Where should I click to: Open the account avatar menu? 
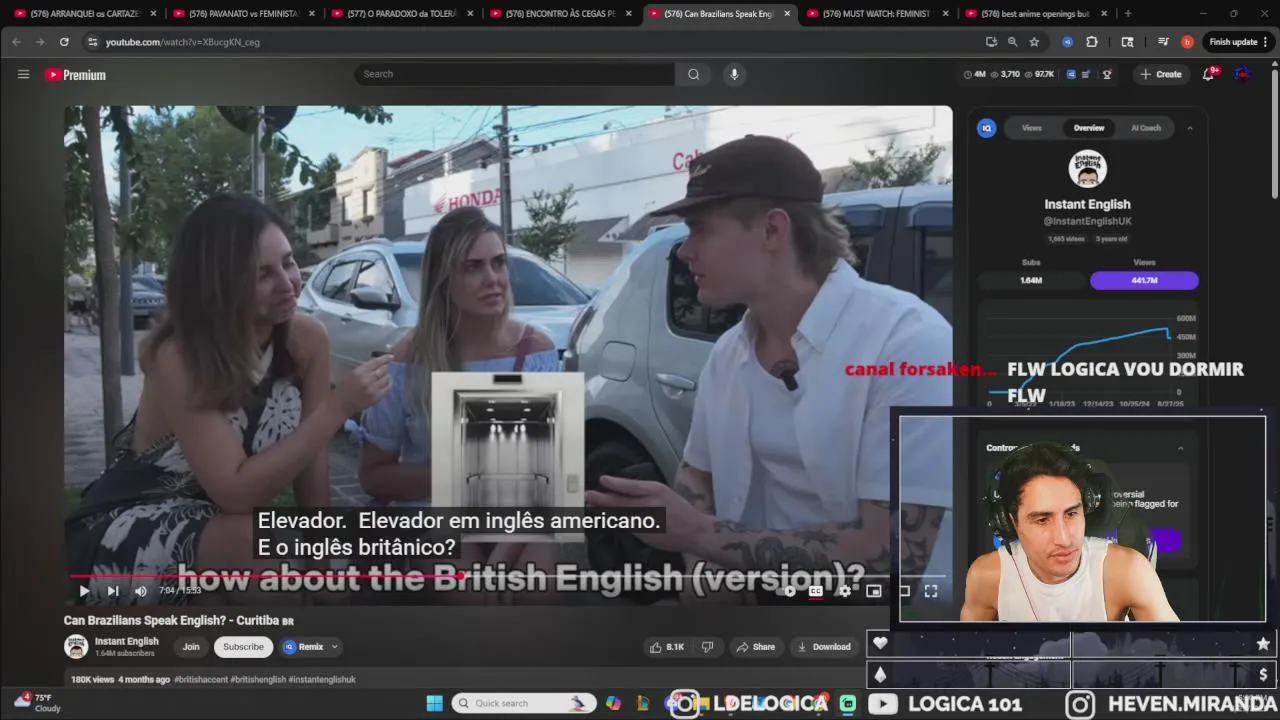pyautogui.click(x=1243, y=74)
